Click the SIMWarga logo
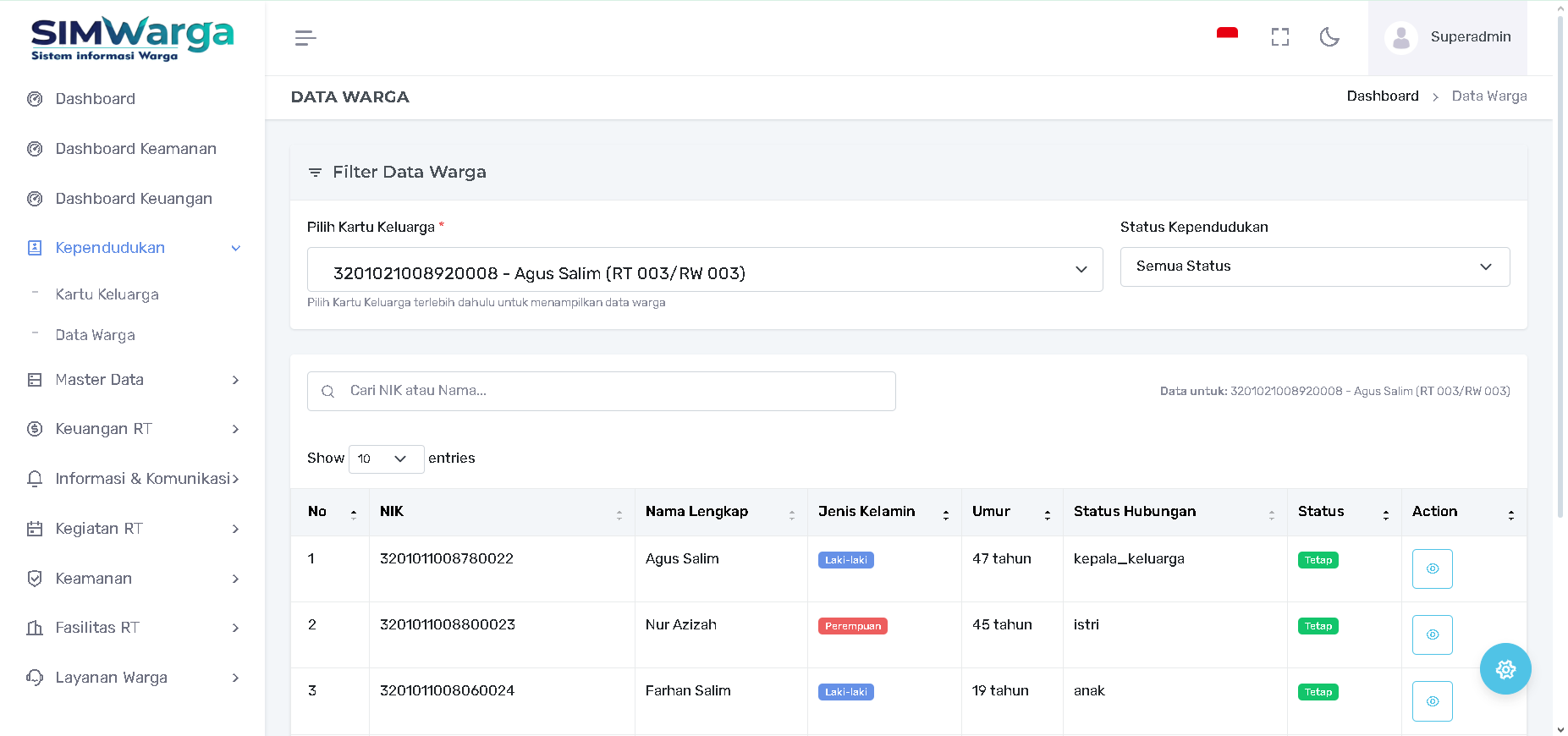 [x=132, y=39]
